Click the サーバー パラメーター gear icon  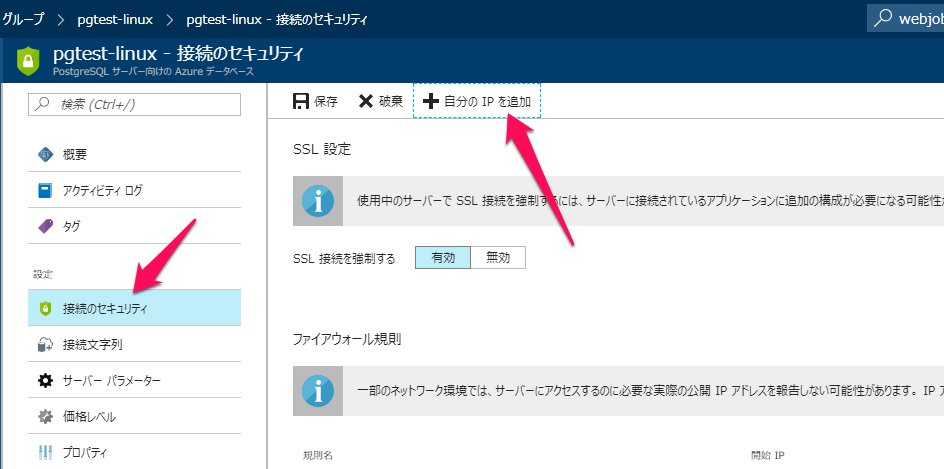click(45, 380)
